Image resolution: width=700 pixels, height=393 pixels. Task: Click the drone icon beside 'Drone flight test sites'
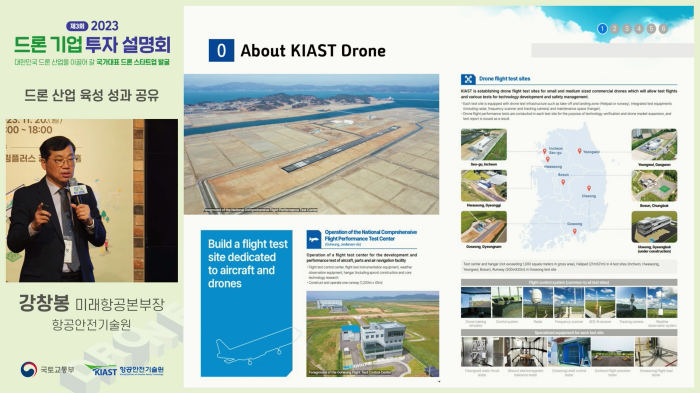tap(468, 79)
